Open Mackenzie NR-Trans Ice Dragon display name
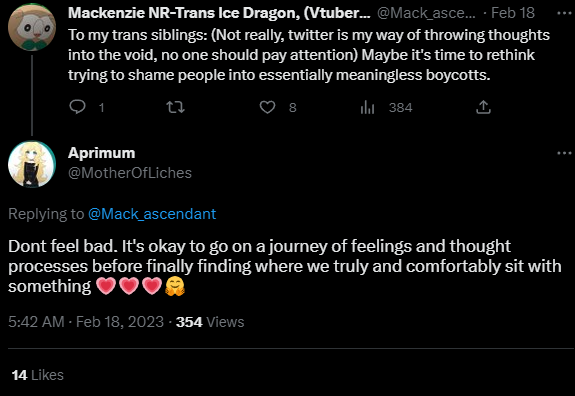 (x=219, y=13)
